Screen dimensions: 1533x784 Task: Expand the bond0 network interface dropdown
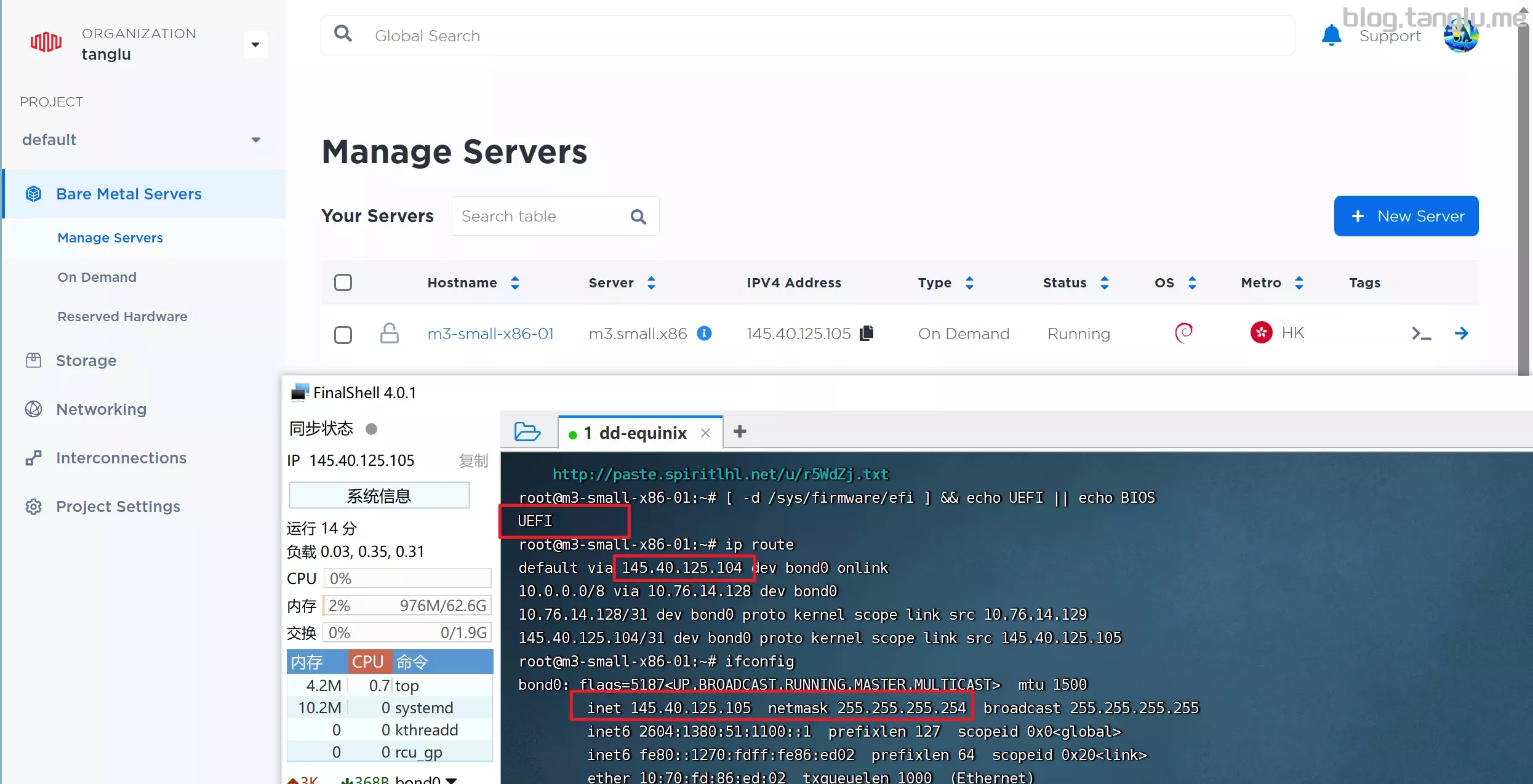click(x=452, y=779)
